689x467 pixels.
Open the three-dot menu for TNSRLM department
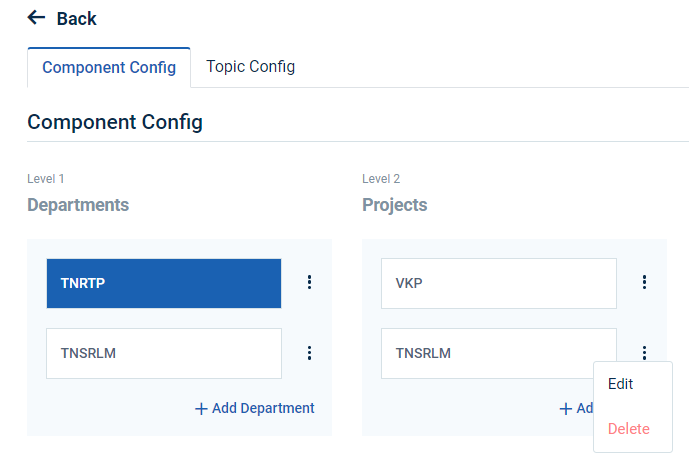click(x=310, y=353)
